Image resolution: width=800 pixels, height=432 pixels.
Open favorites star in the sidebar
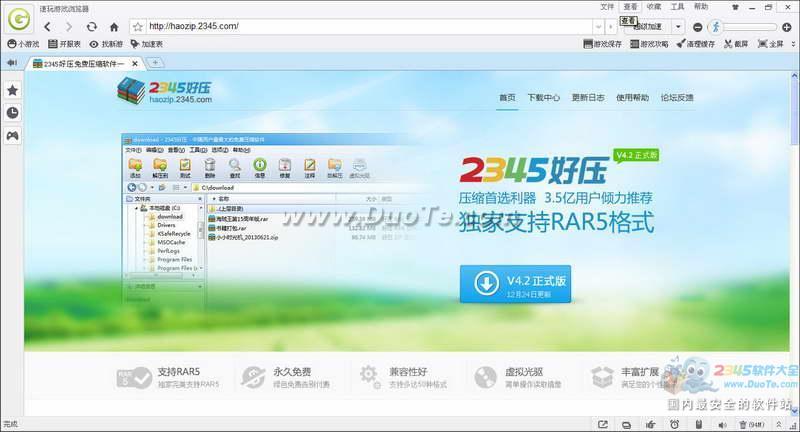[x=12, y=90]
